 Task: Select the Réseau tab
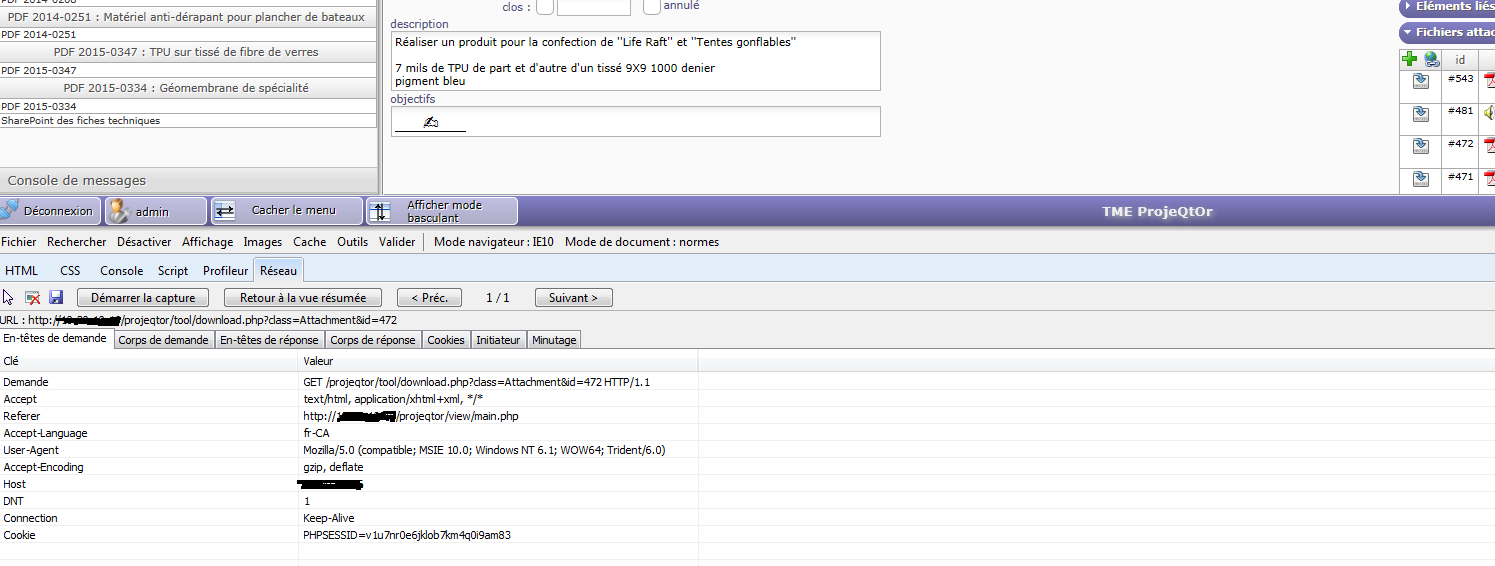[278, 270]
